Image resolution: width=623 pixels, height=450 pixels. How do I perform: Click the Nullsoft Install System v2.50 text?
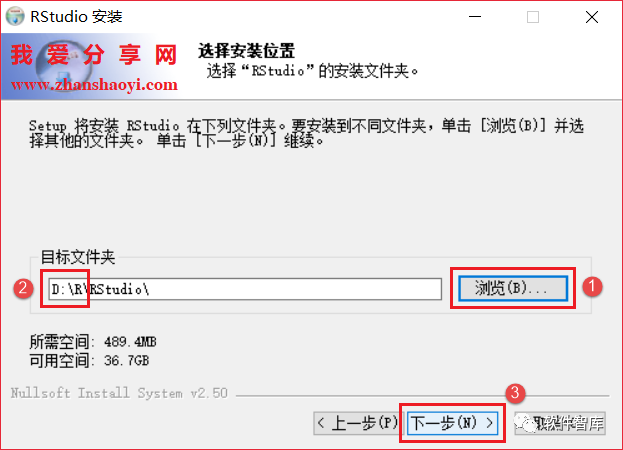[119, 393]
